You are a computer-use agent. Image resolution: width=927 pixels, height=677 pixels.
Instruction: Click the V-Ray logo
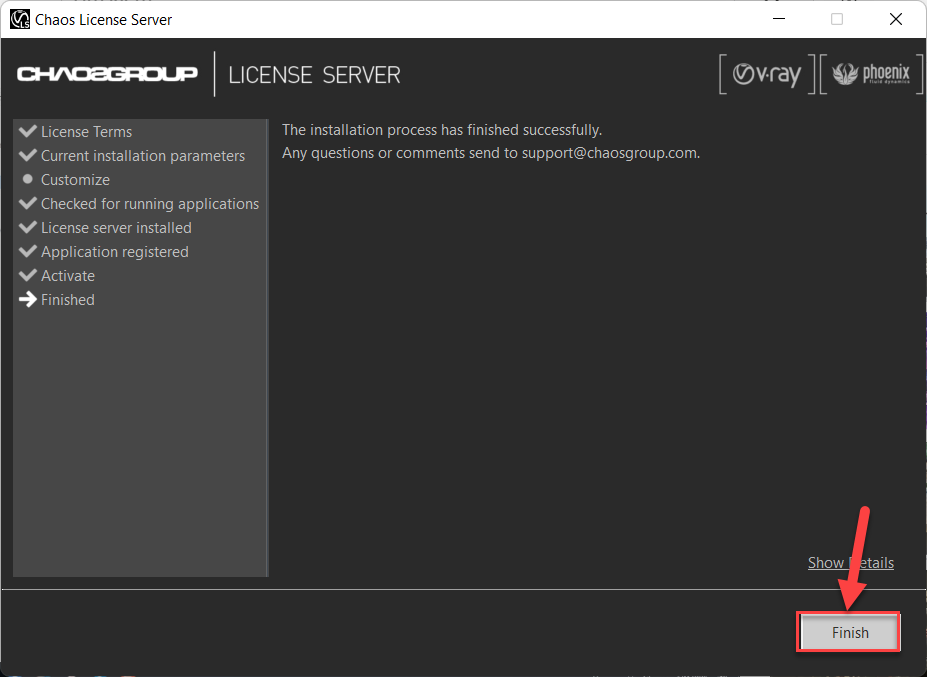767,75
